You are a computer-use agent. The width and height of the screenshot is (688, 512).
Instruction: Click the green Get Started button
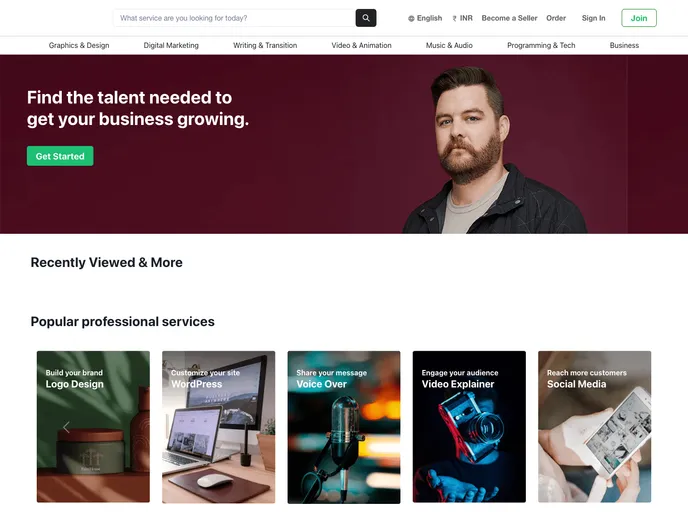pos(60,156)
